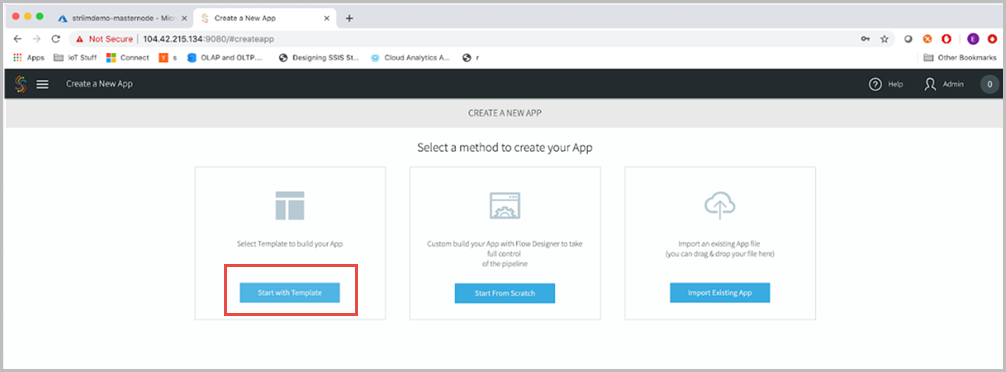Click the globe bookmark labeled r
Viewport: 1006px width, 372px height.
[471, 58]
